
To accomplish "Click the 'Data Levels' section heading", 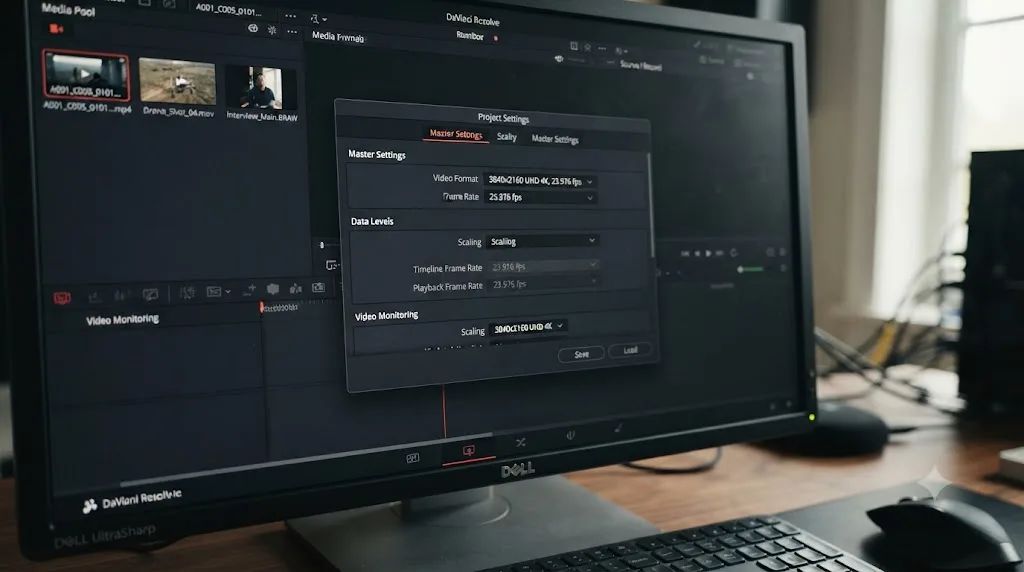I will click(372, 221).
